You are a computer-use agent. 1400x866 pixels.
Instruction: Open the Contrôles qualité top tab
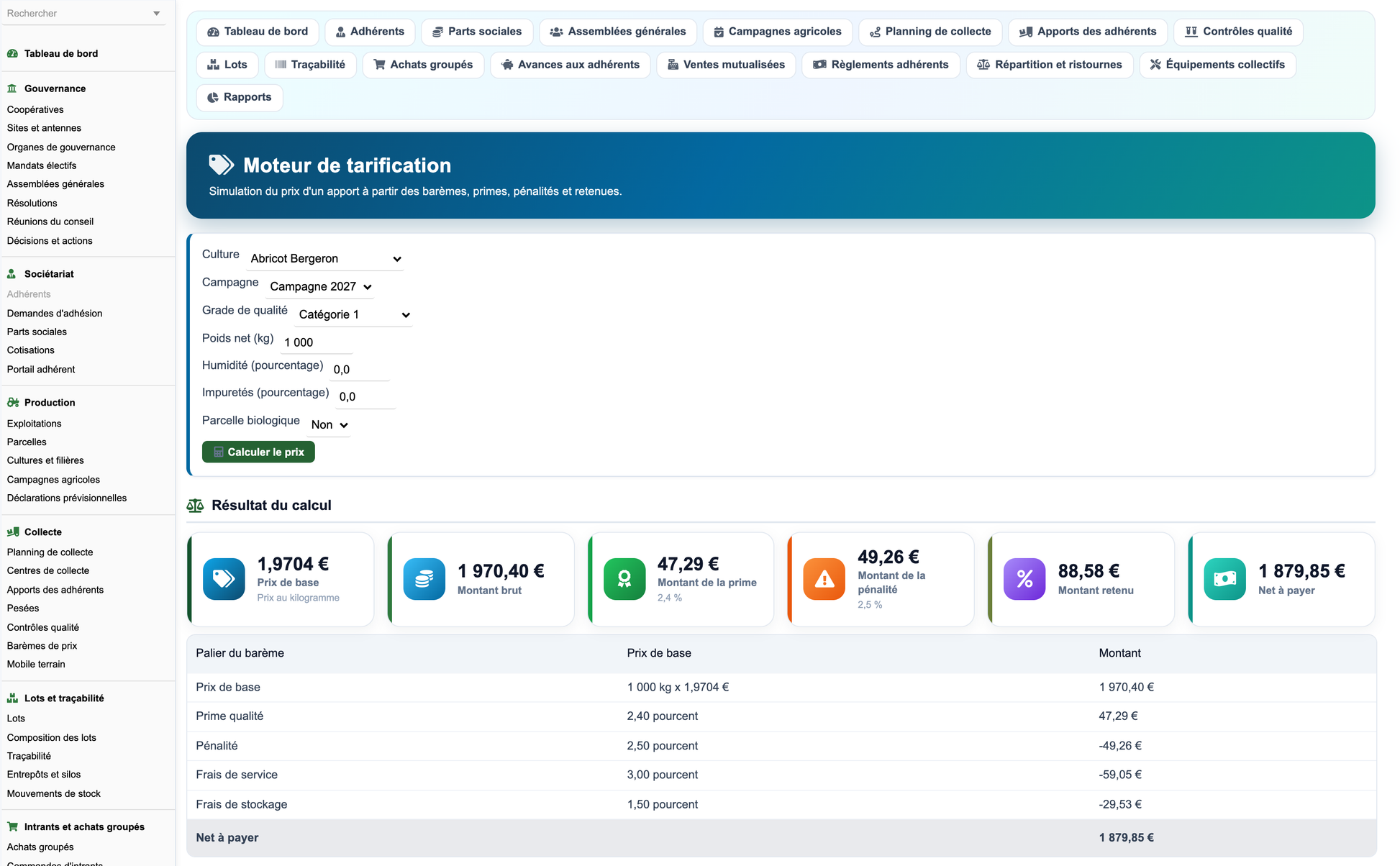(1238, 32)
